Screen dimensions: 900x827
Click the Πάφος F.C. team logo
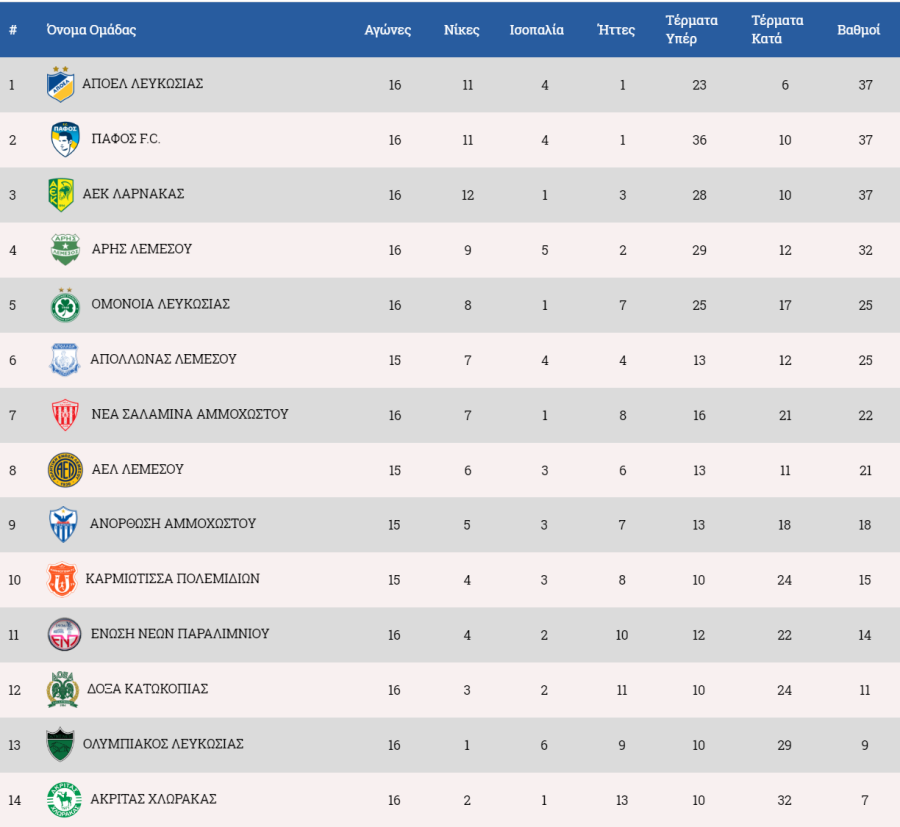(x=65, y=139)
